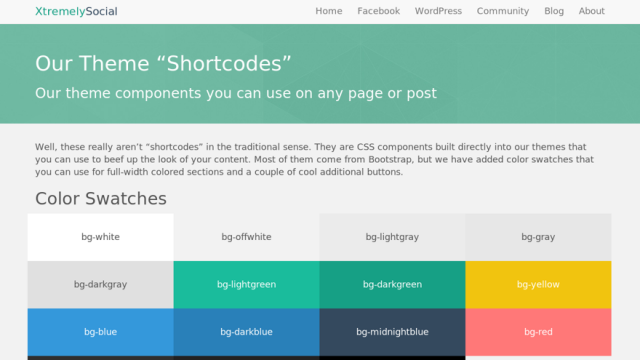Pick the bg-offwhite swatch
This screenshot has height=360, width=640.
point(246,237)
